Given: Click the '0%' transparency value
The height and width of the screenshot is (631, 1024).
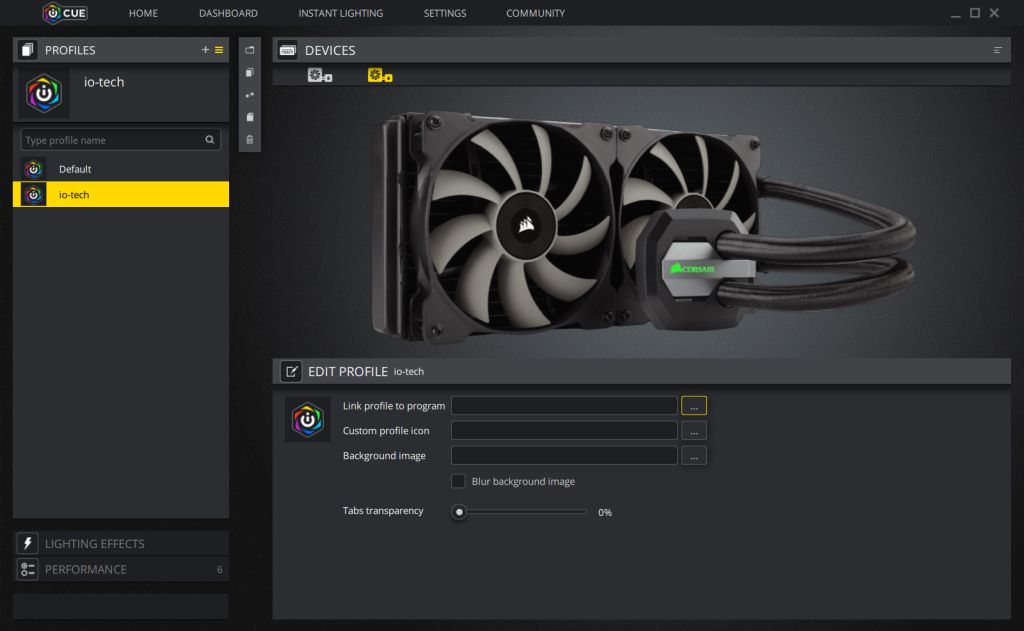Looking at the screenshot, I should coord(605,513).
